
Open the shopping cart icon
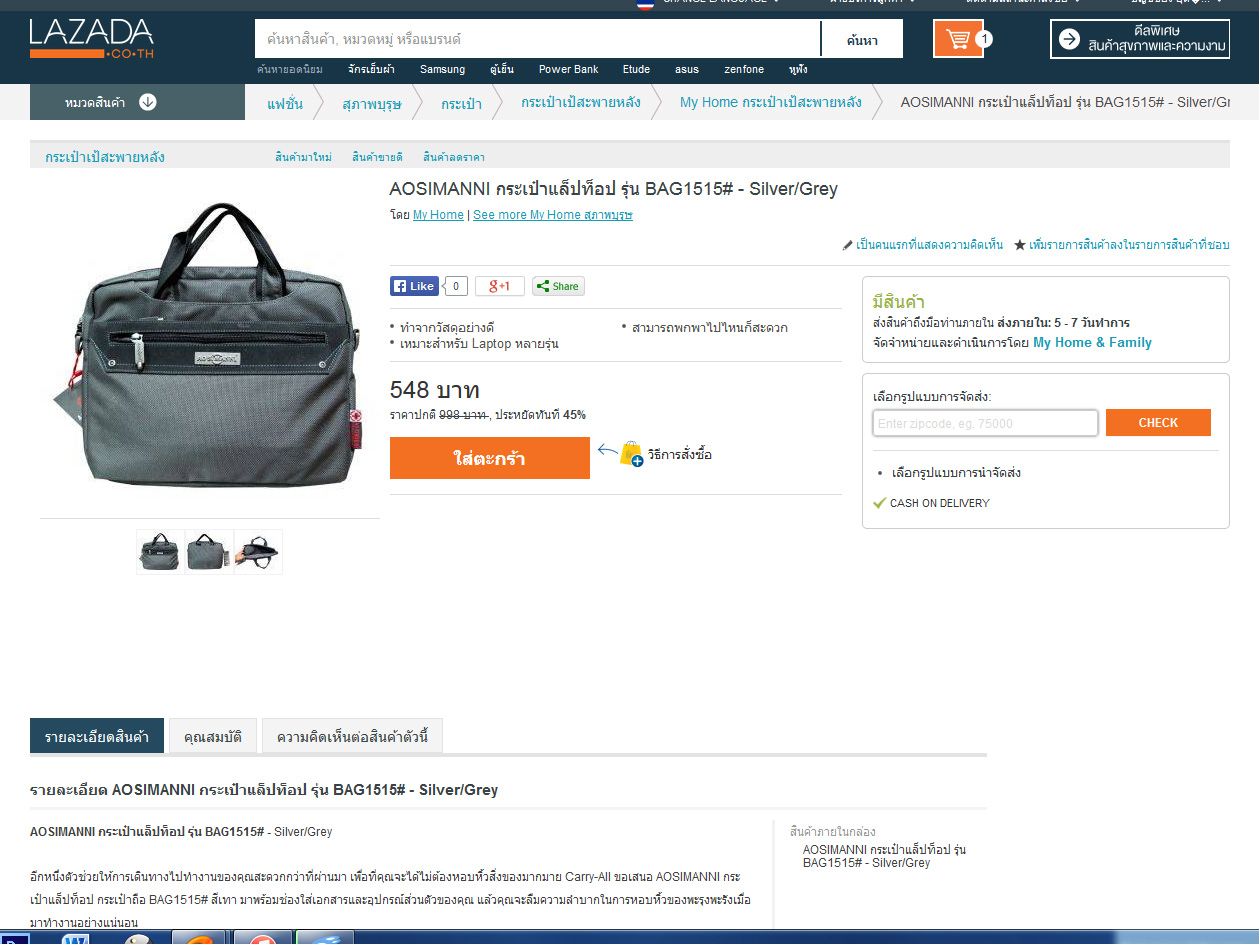[958, 39]
